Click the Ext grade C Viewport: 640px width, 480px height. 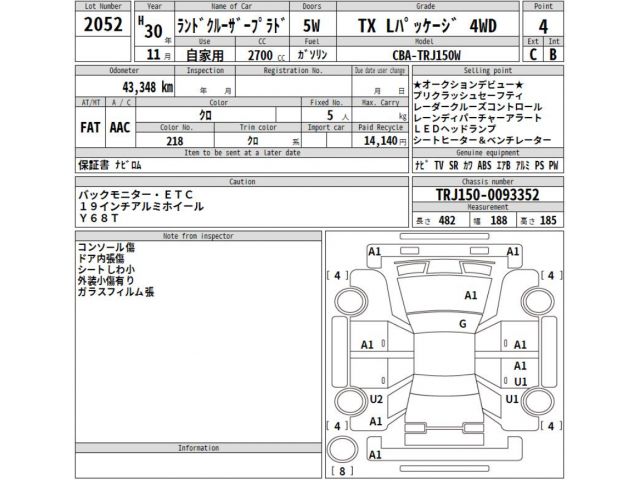click(x=533, y=54)
